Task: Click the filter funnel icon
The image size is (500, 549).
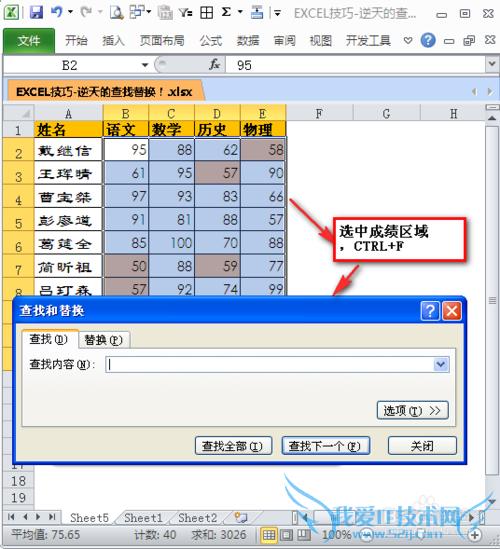Action: pyautogui.click(x=185, y=13)
